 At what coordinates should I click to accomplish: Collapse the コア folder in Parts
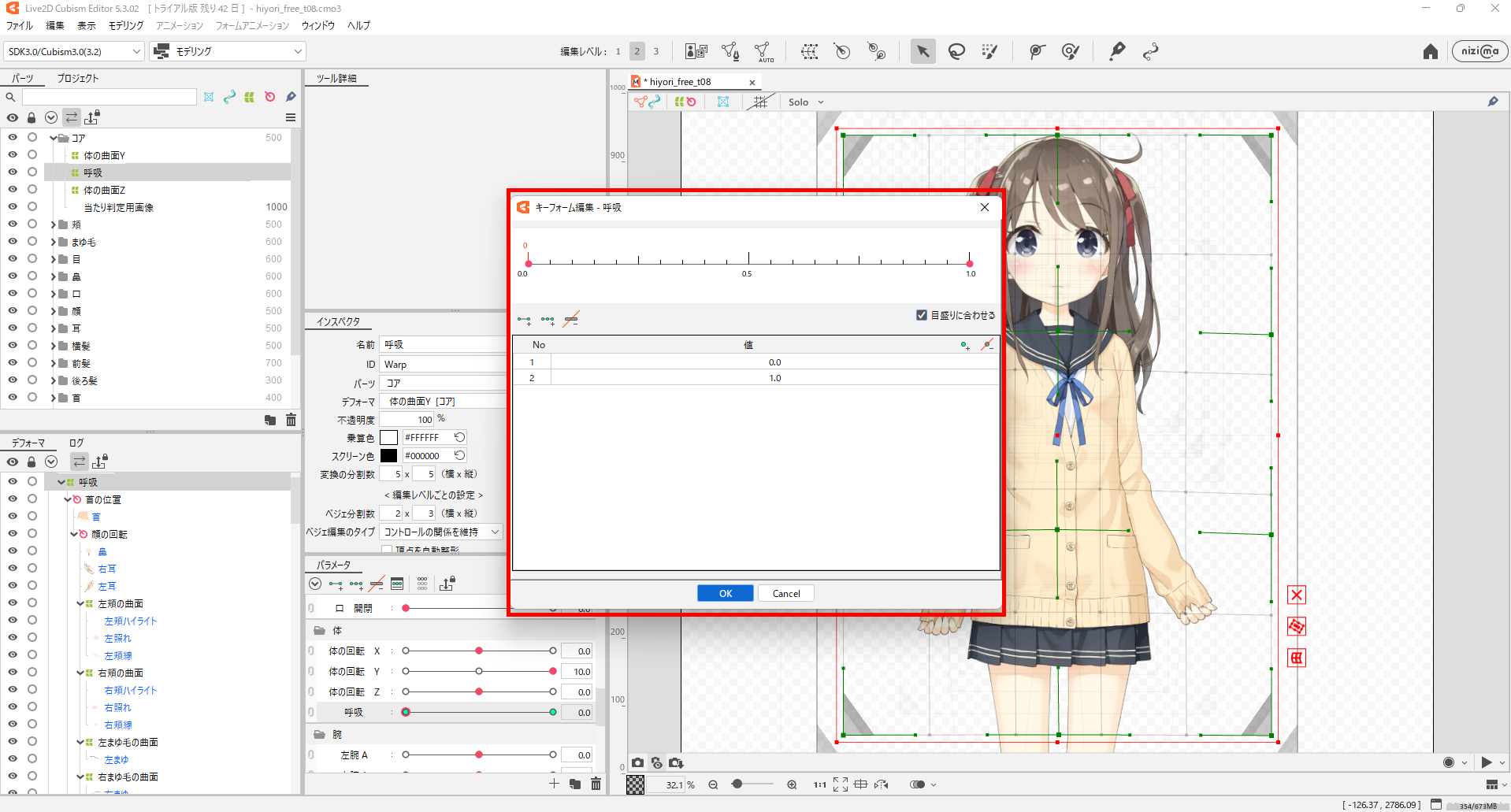[53, 138]
